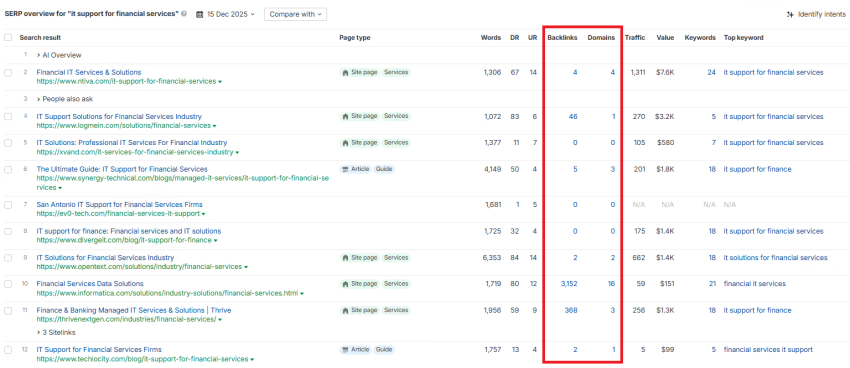
Task: Sort by the DR column header
Action: (x=514, y=38)
